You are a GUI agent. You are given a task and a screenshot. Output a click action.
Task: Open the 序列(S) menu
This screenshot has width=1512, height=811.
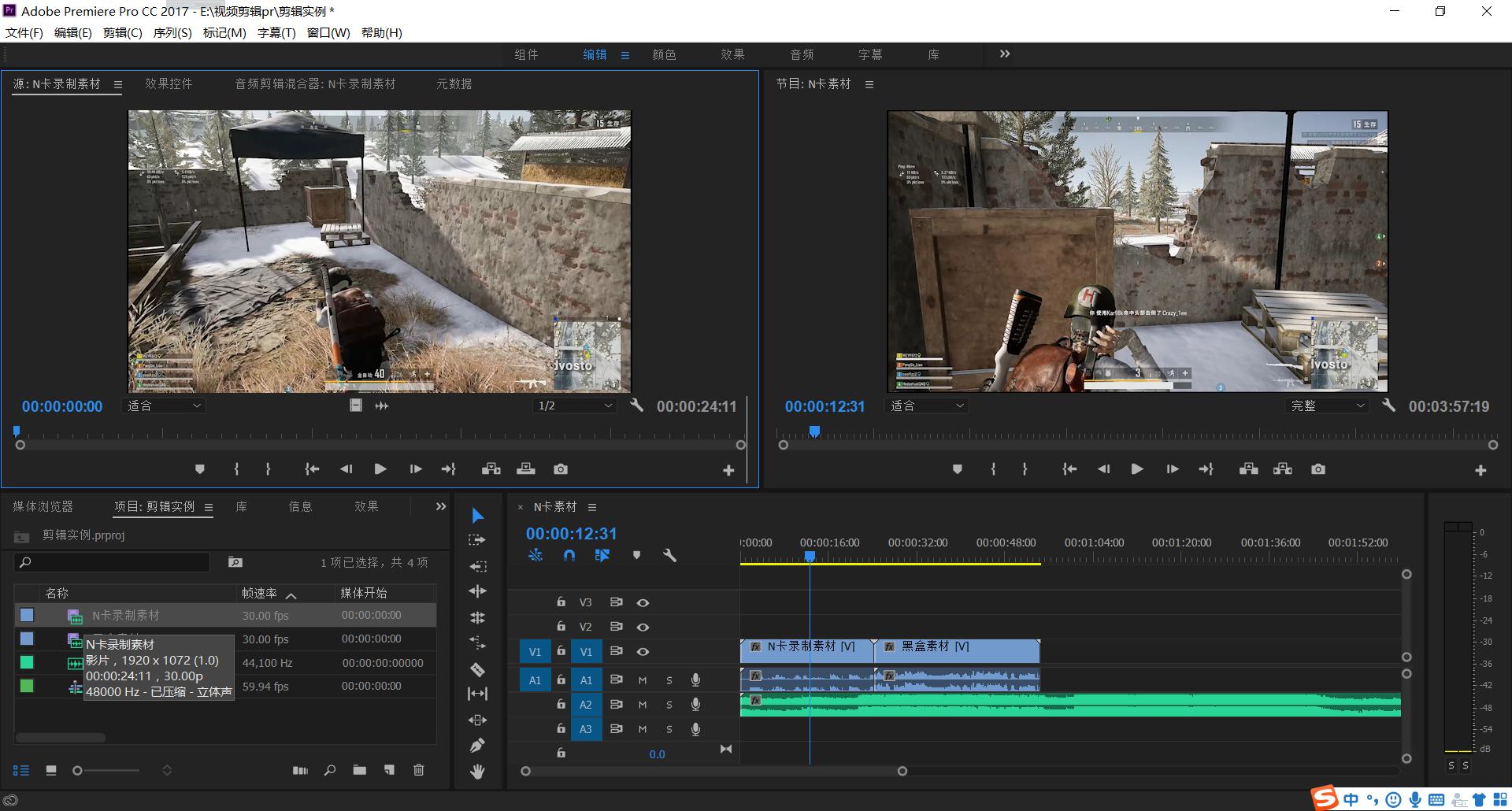(x=172, y=33)
